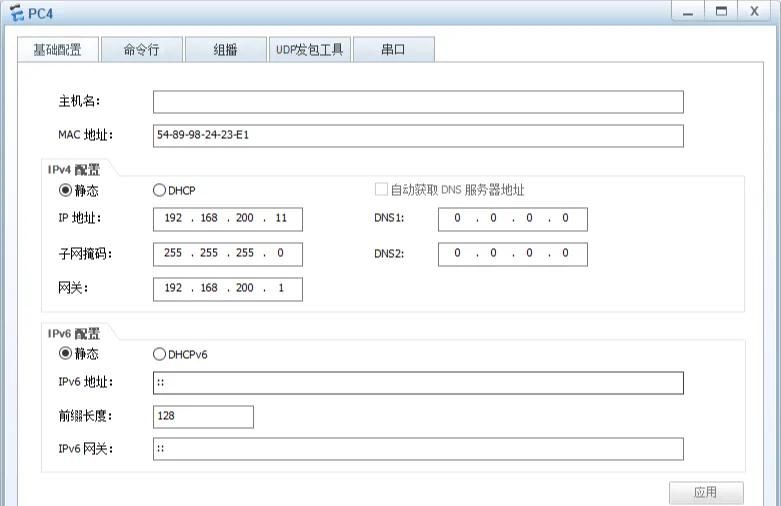781x506 pixels.
Task: Click the 应用 button
Action: (x=706, y=493)
